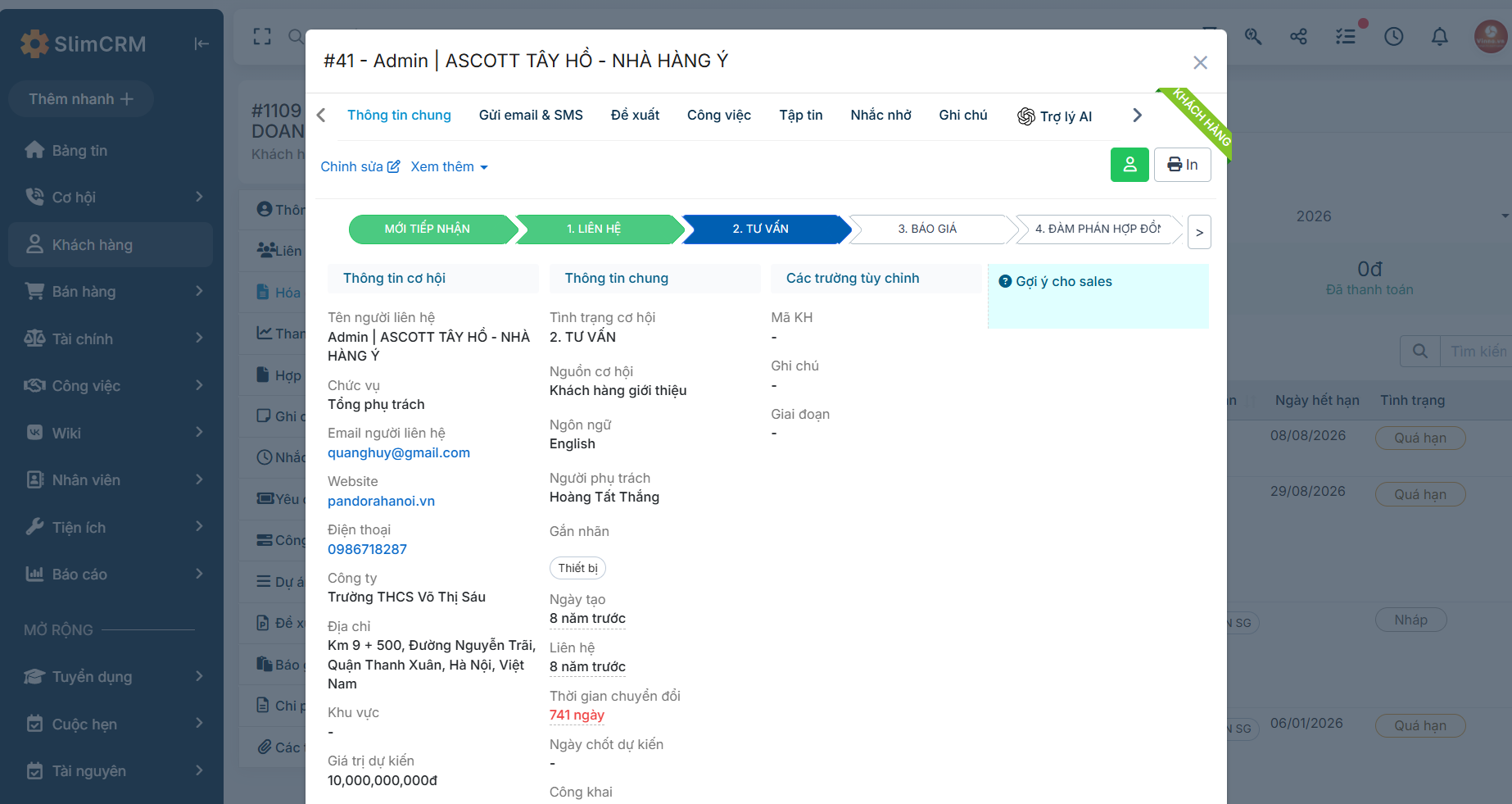This screenshot has height=804, width=1512.
Task: Click the Chỉnh sửa edit link
Action: [x=360, y=166]
